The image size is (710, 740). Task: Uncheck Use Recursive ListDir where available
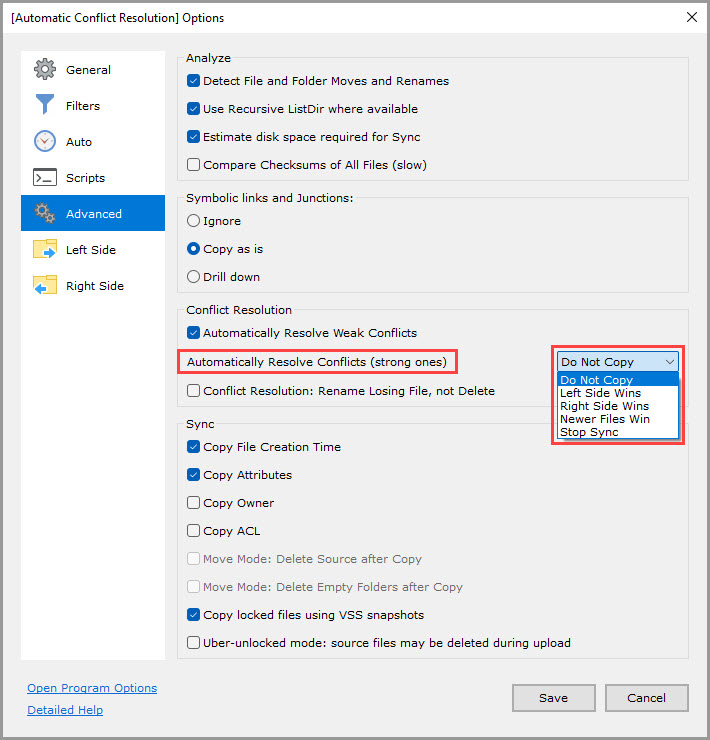193,109
